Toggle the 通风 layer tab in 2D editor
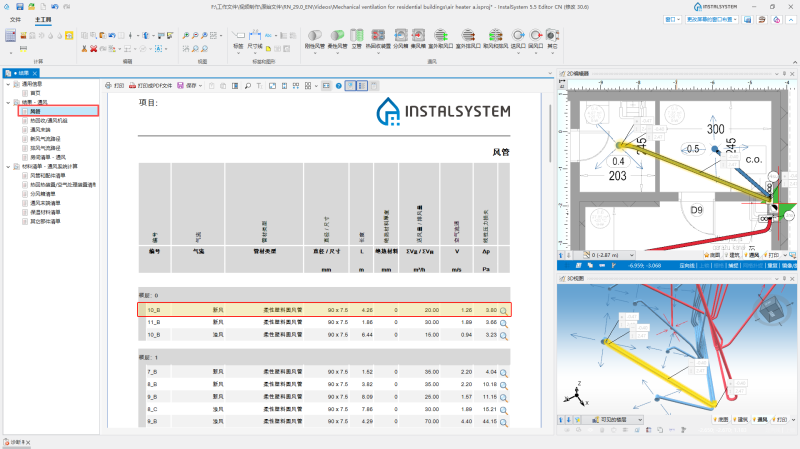 [752, 255]
